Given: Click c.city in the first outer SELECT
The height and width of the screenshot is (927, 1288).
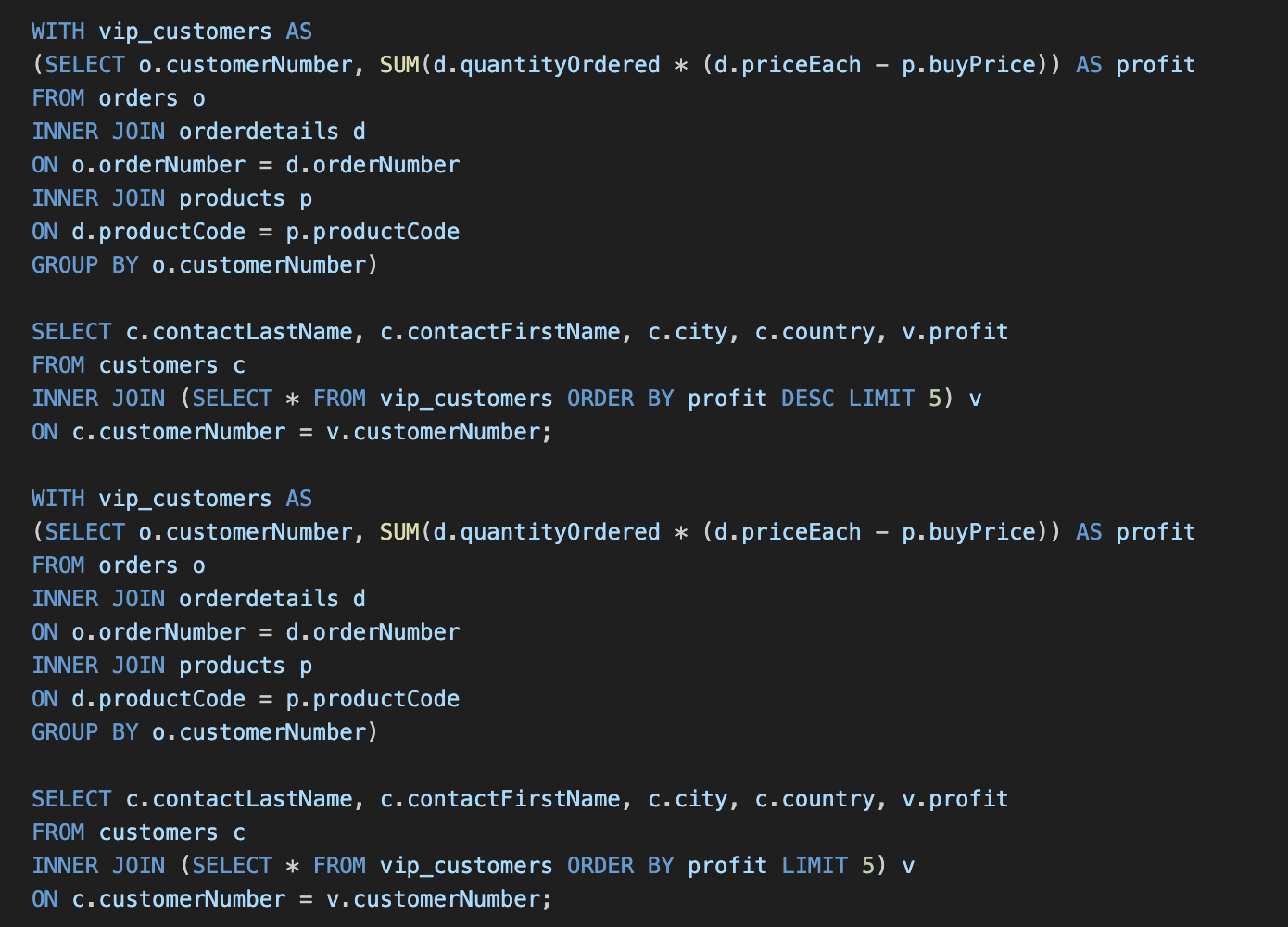Looking at the screenshot, I should pyautogui.click(x=688, y=332).
